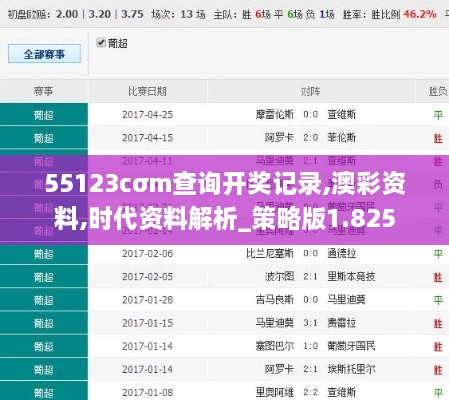This screenshot has height=400, width=449.
Task: Click the date 2017-04-25
Action: (x=147, y=115)
